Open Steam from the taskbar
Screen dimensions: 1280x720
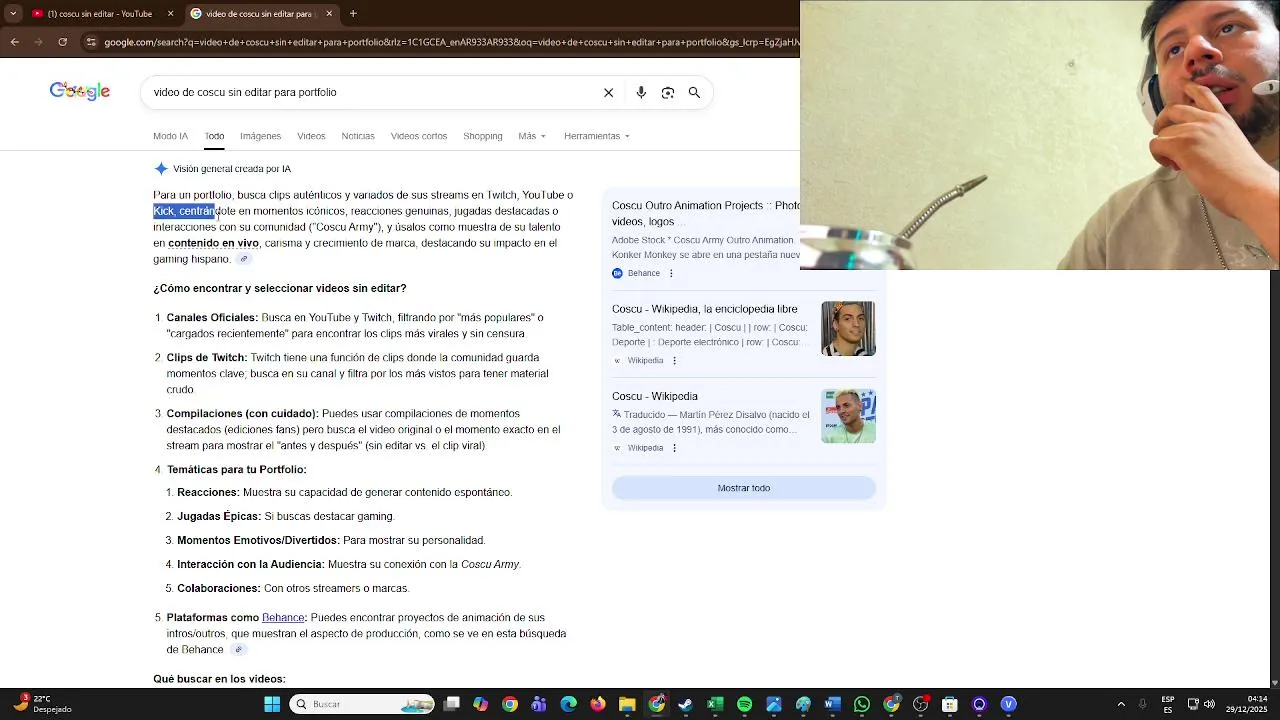point(686,704)
